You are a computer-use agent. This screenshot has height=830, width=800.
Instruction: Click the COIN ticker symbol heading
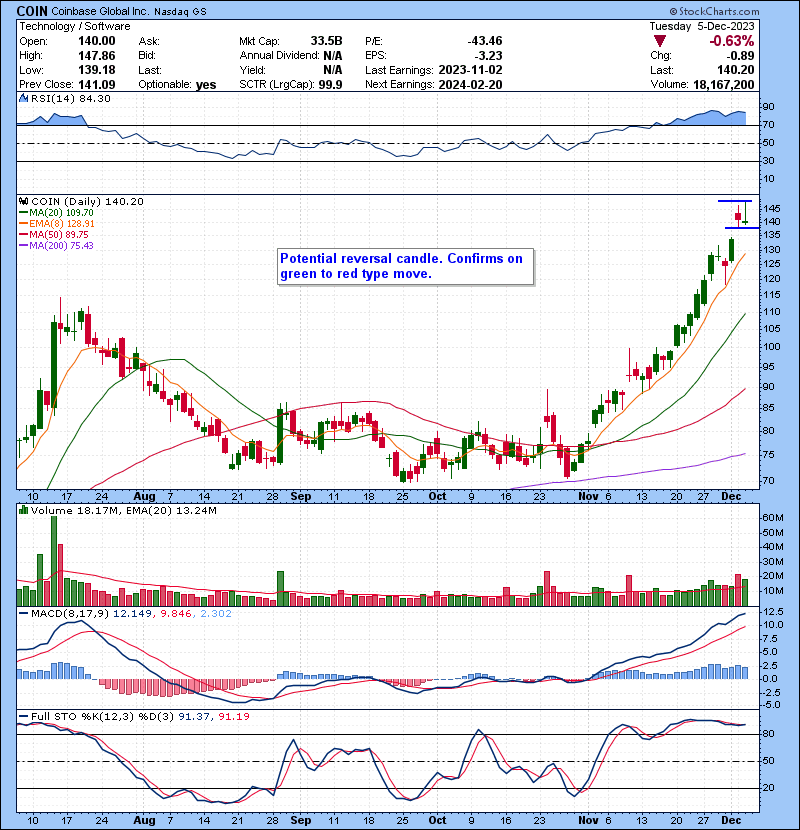(34, 10)
